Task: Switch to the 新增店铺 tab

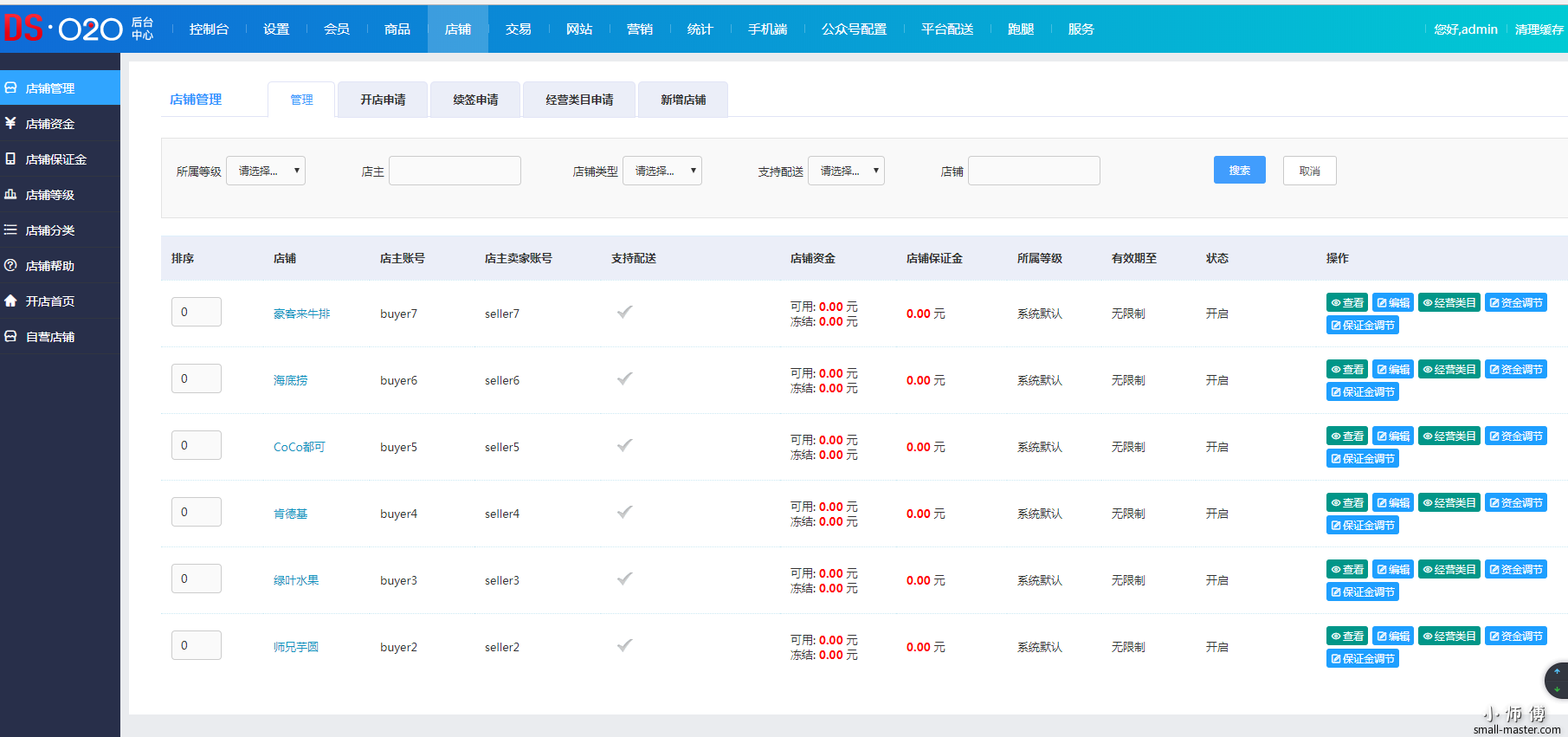Action: [x=683, y=100]
